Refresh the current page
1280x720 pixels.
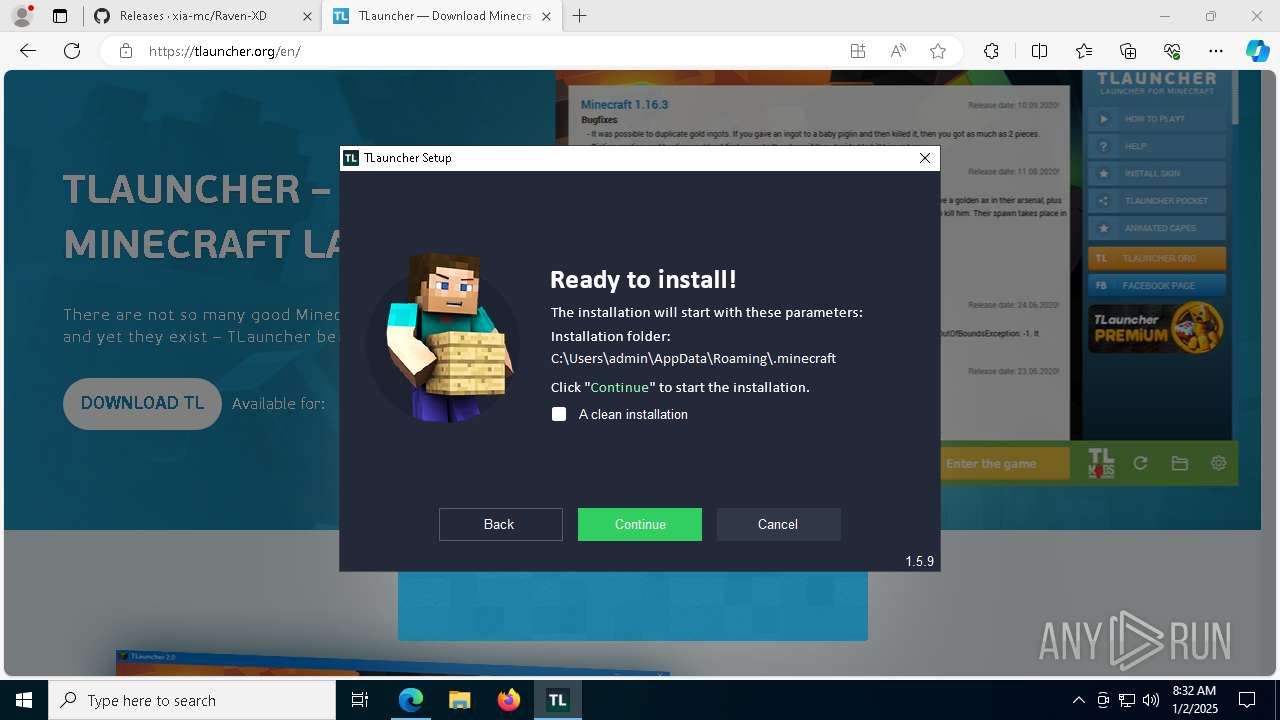(72, 51)
